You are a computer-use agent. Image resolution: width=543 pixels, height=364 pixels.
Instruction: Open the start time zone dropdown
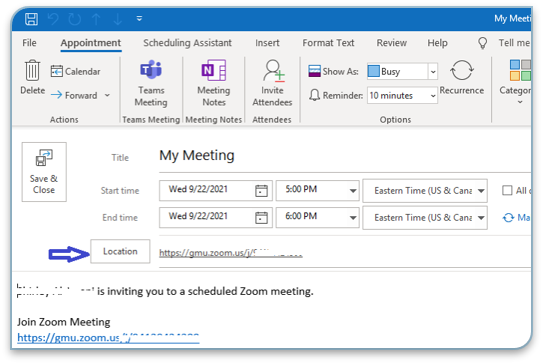pyautogui.click(x=481, y=191)
